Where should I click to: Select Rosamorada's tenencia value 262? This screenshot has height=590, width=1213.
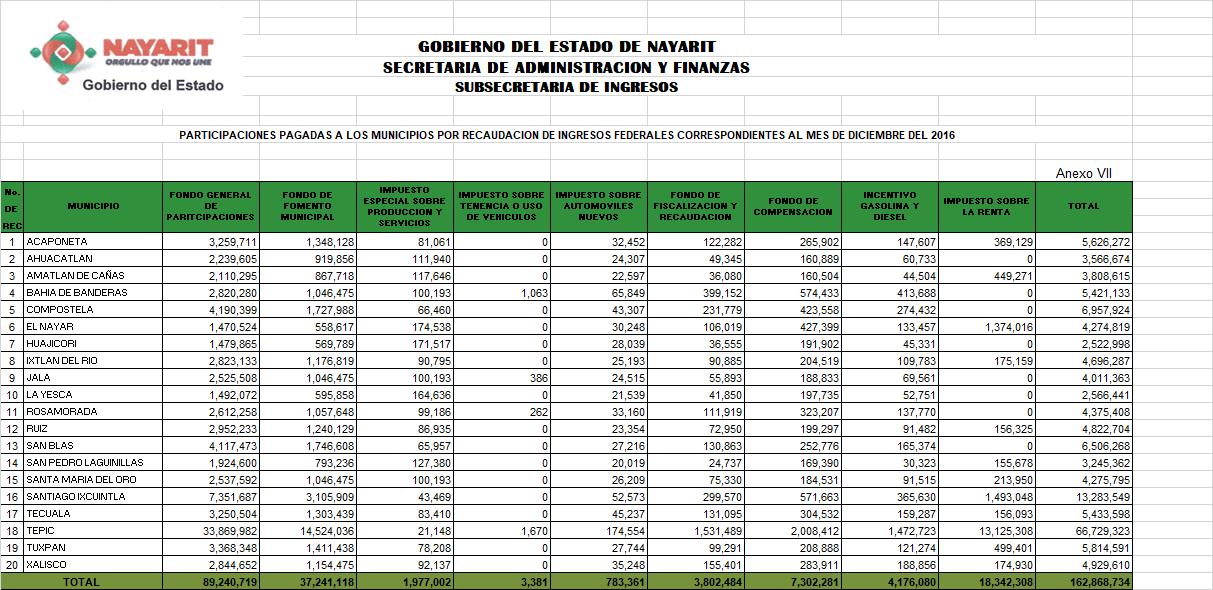[540, 412]
